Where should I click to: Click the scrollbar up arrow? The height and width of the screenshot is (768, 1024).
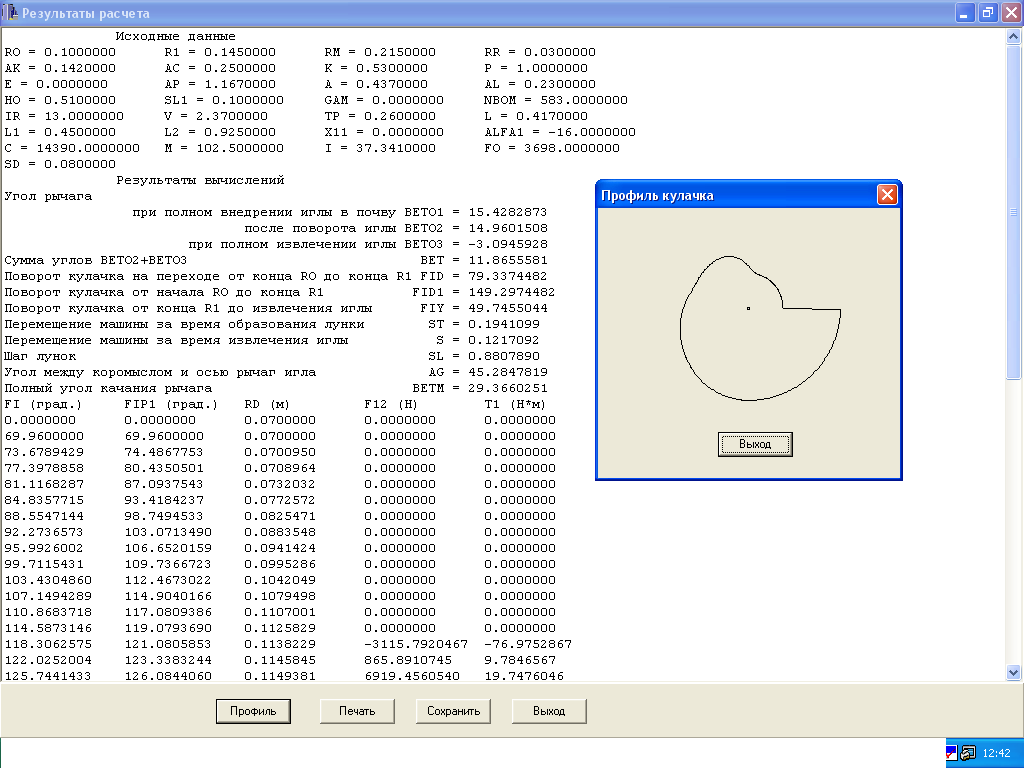pyautogui.click(x=1013, y=38)
